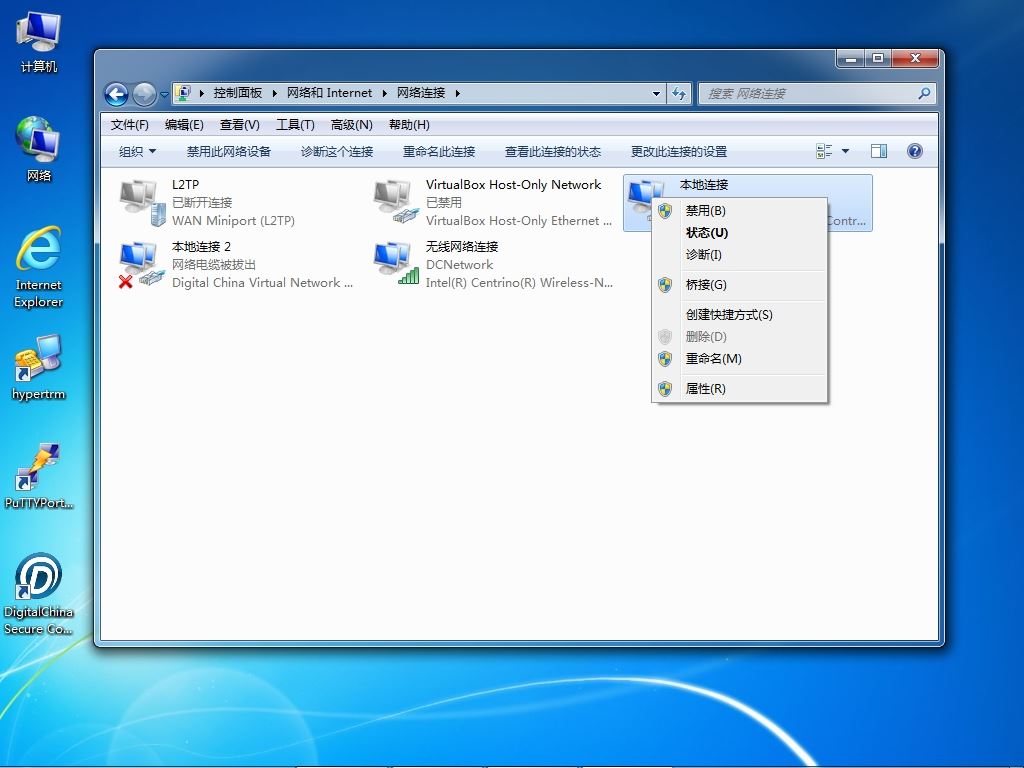
Task: Click the address bar location icon
Action: pyautogui.click(x=184, y=93)
